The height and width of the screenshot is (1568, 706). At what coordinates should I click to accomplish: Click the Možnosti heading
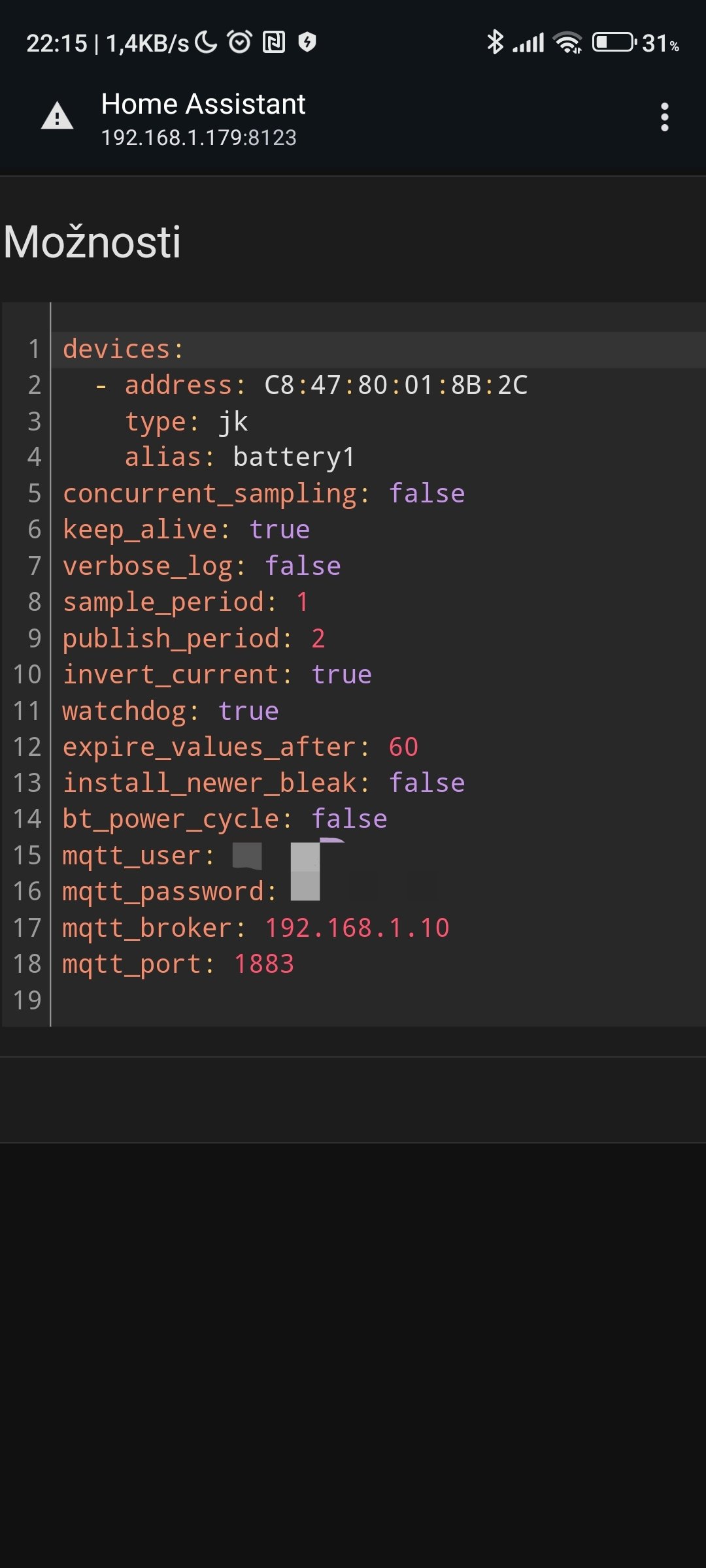[92, 242]
